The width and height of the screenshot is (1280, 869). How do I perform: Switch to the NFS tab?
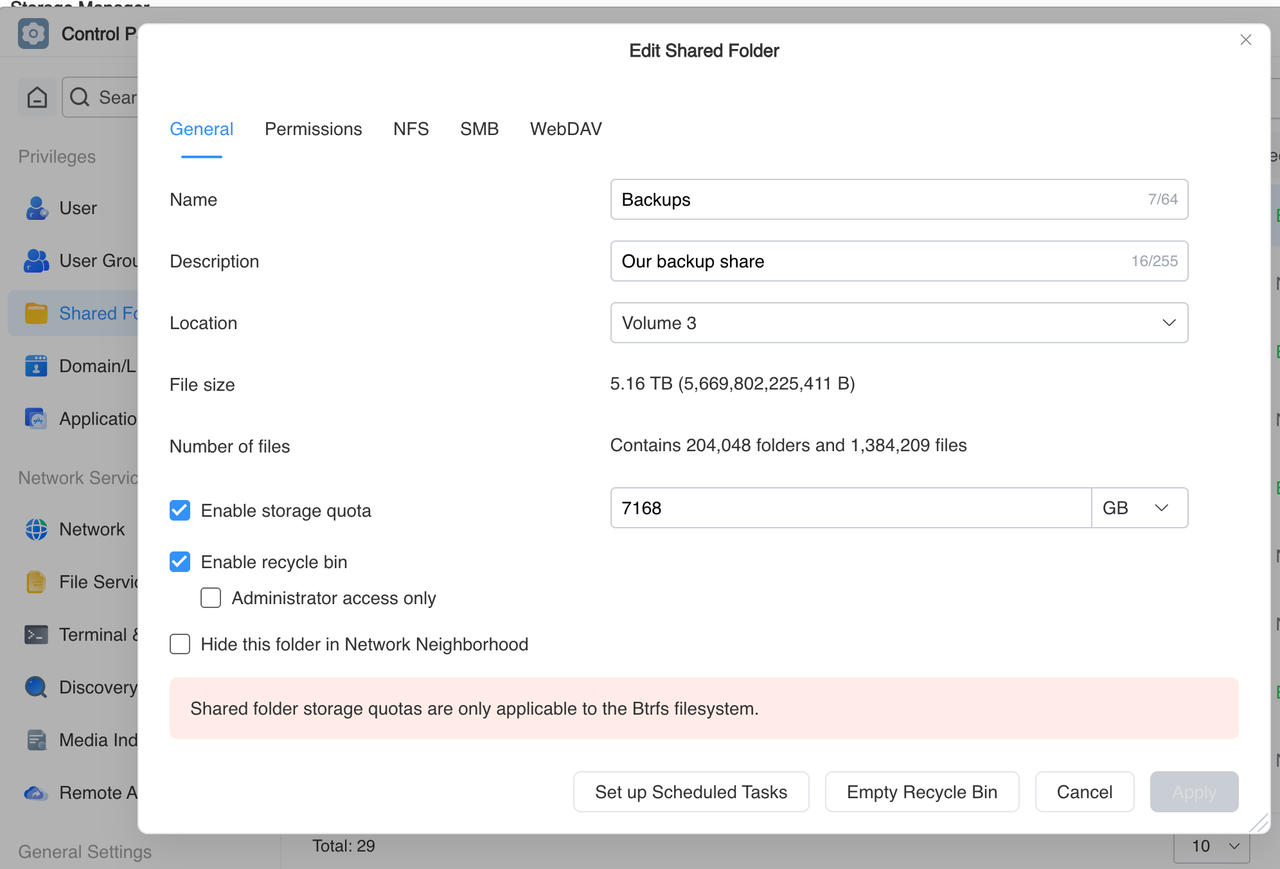click(411, 129)
